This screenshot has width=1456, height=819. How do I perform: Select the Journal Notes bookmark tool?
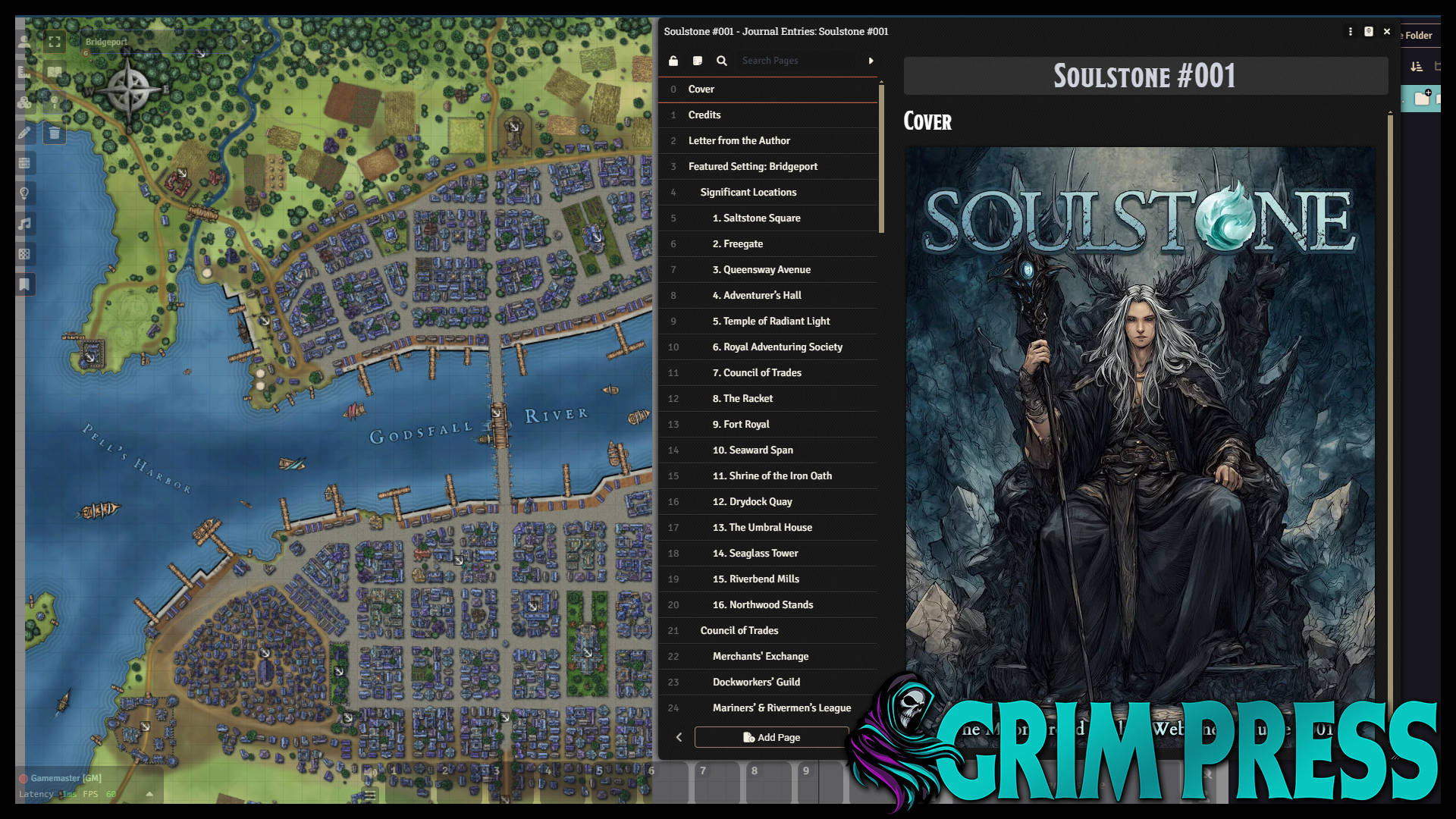point(24,284)
